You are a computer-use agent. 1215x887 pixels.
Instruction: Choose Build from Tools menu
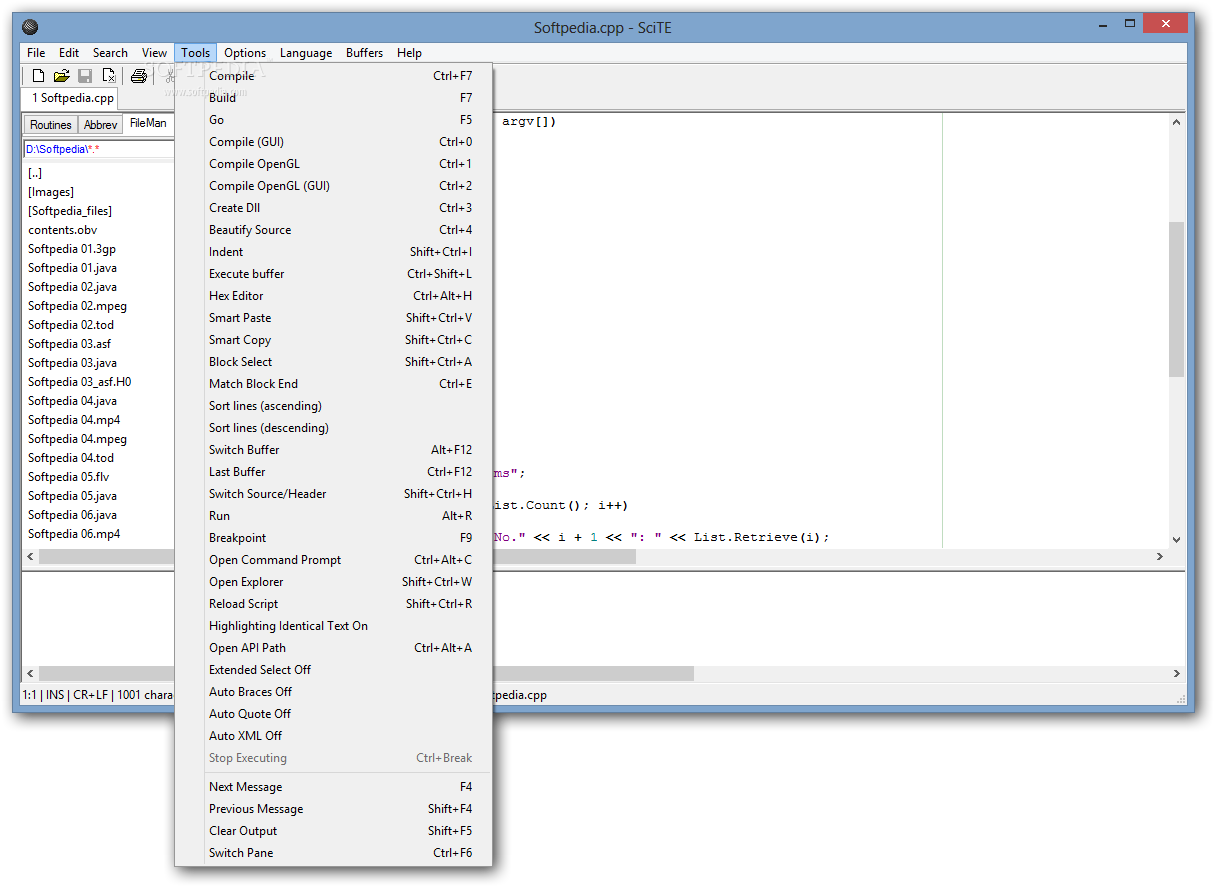(x=334, y=98)
